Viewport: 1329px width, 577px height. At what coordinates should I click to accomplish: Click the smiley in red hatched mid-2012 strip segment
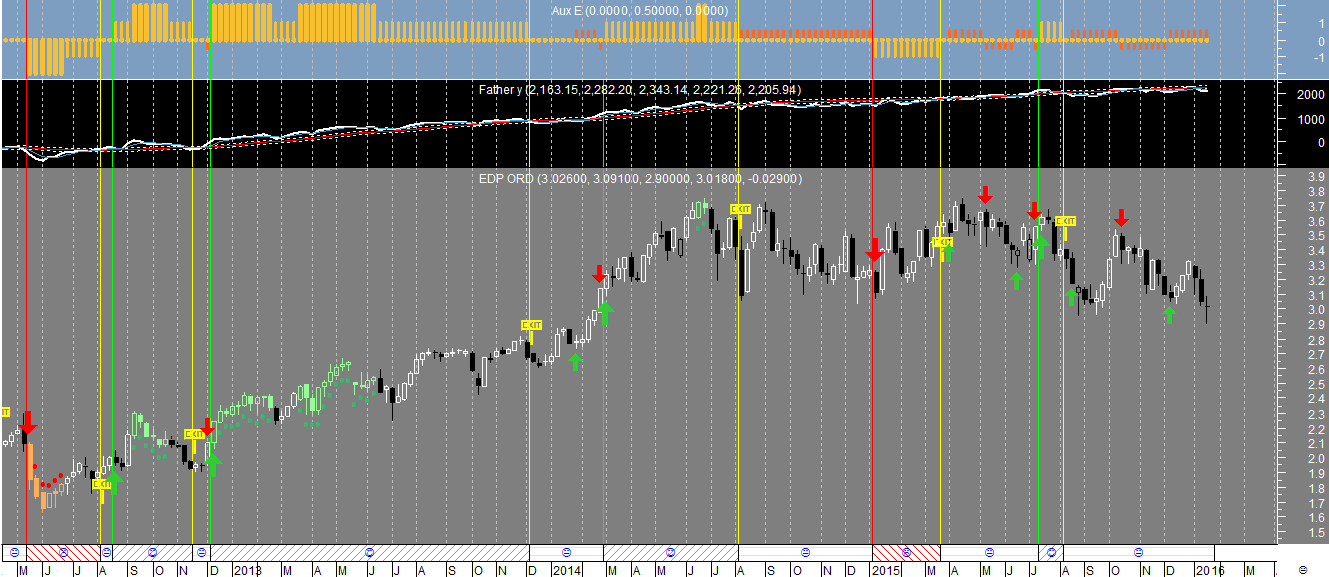click(x=64, y=552)
